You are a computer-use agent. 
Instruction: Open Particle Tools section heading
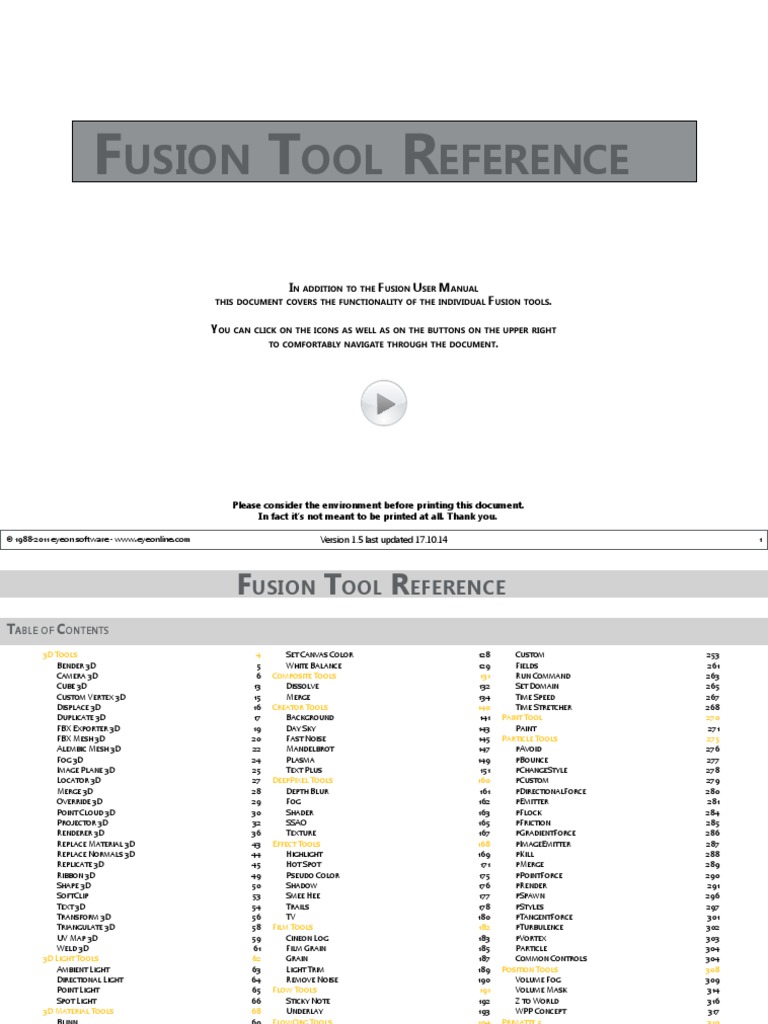[x=530, y=739]
